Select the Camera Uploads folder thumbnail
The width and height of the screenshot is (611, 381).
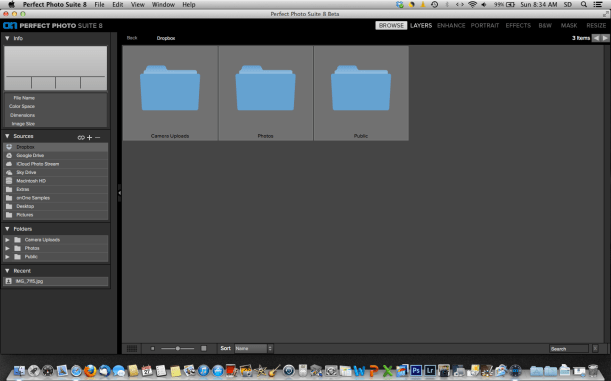tap(170, 93)
